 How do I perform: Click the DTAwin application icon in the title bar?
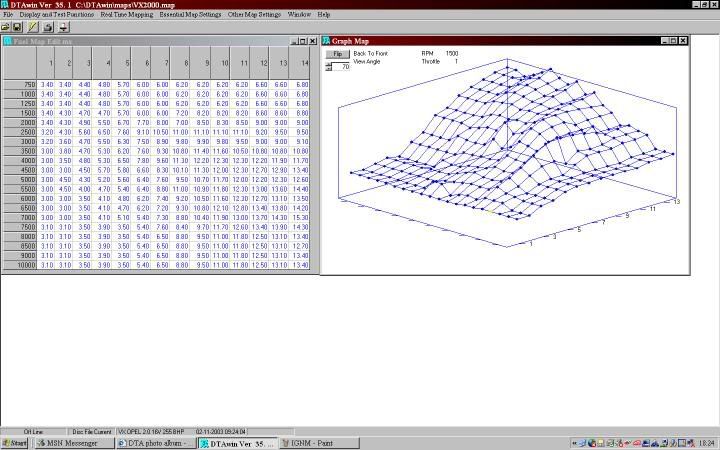tap(4, 5)
